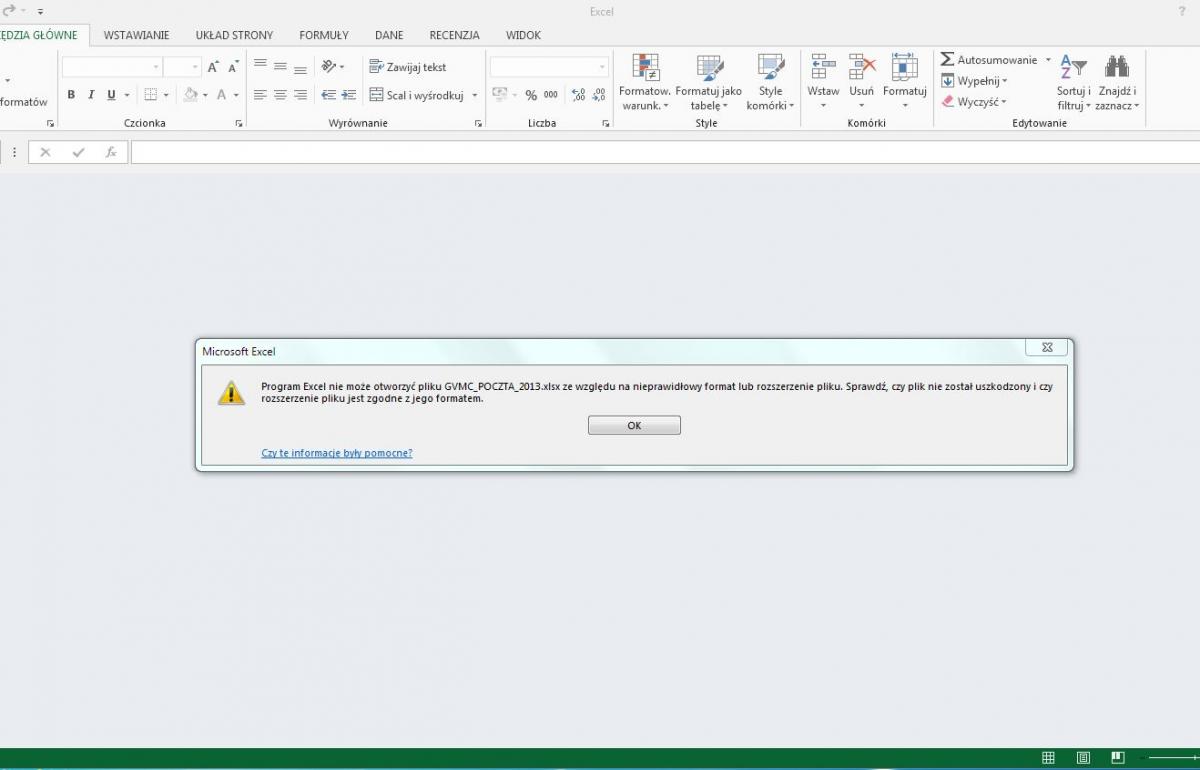Screen dimensions: 1200x770
Task: Increase font size with larger A icon
Action: pos(213,67)
